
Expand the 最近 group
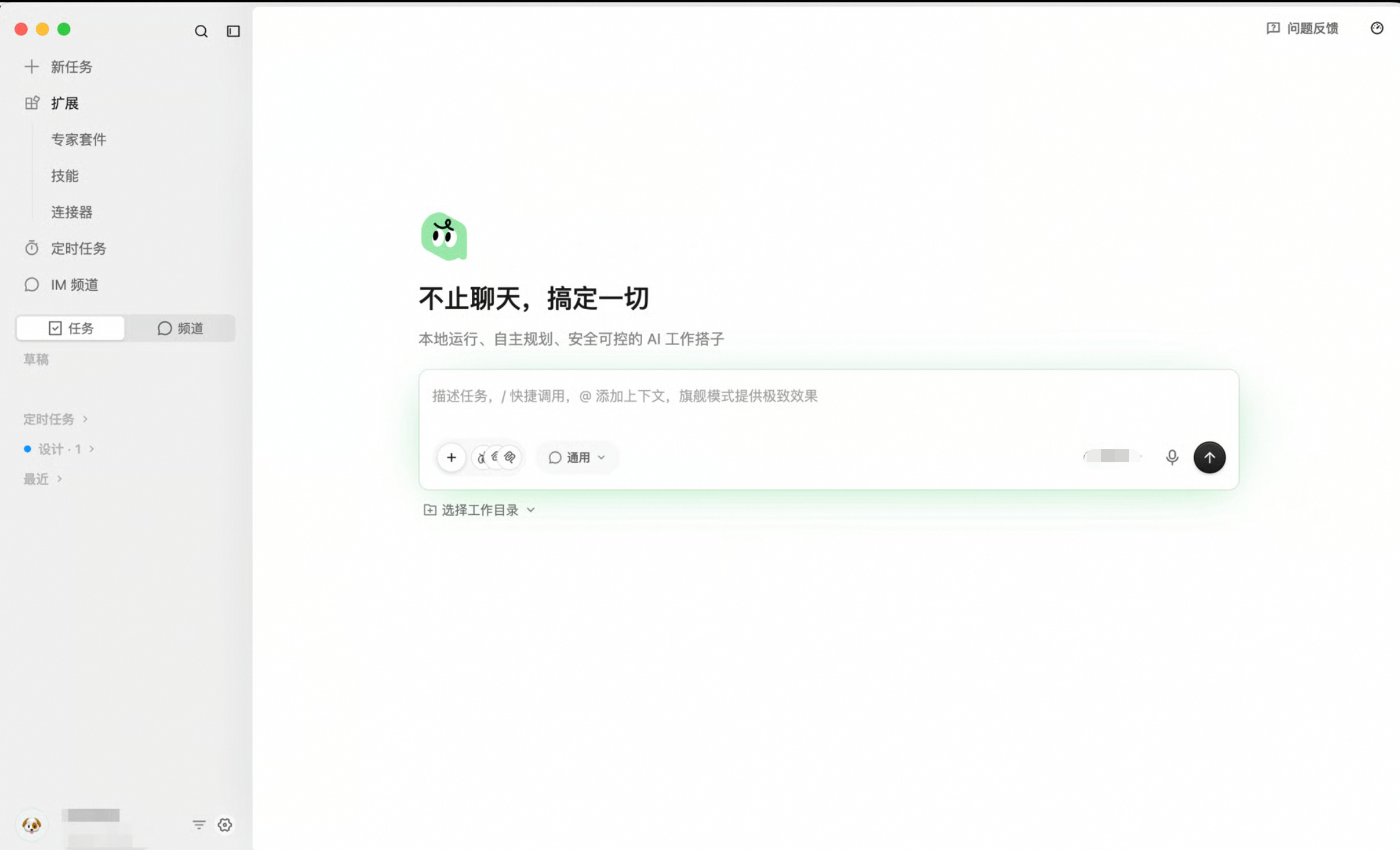pyautogui.click(x=43, y=479)
